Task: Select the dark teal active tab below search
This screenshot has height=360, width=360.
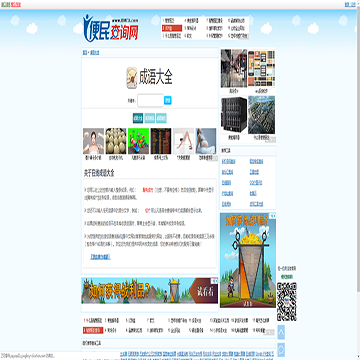Action: 138,118
